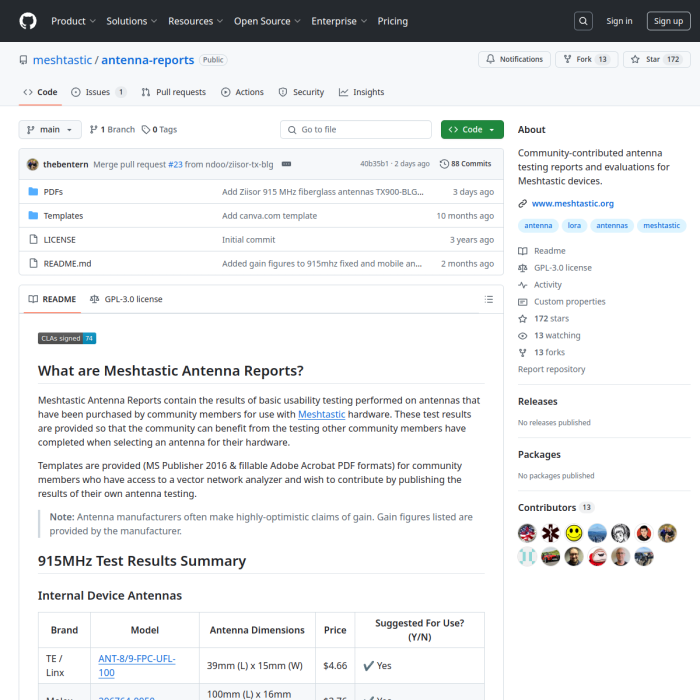This screenshot has width=700, height=700.
Task: Click the yellow smiley contributor avatar
Action: pyautogui.click(x=574, y=533)
